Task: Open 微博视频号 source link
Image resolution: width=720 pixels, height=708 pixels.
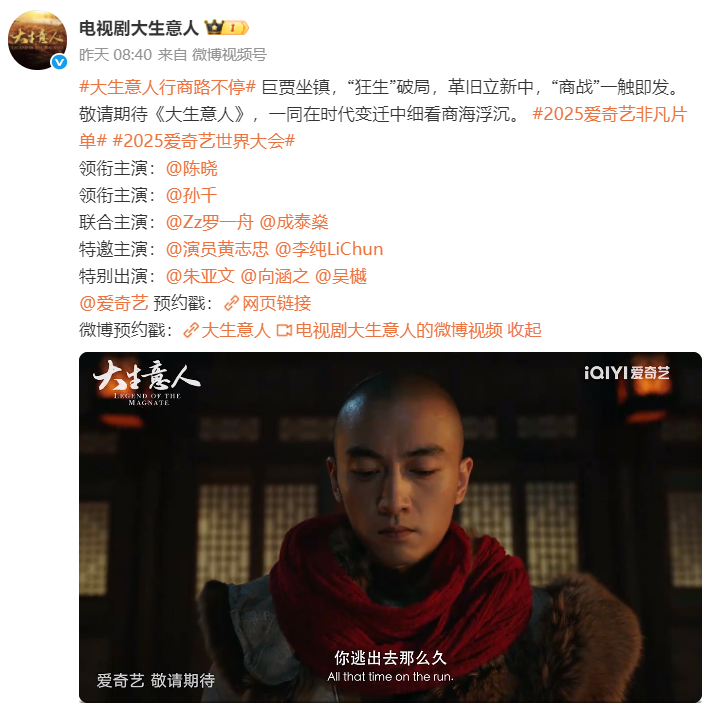Action: (x=229, y=55)
